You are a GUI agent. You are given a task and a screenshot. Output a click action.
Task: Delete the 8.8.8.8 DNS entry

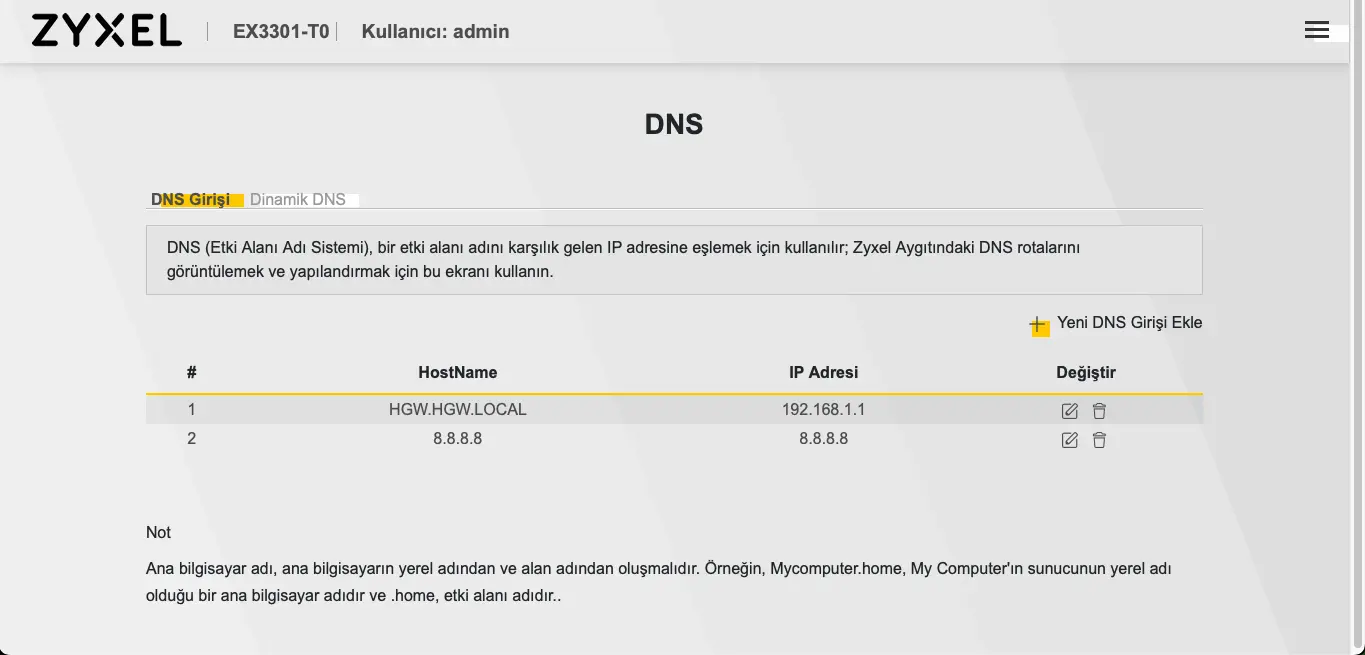click(x=1099, y=440)
